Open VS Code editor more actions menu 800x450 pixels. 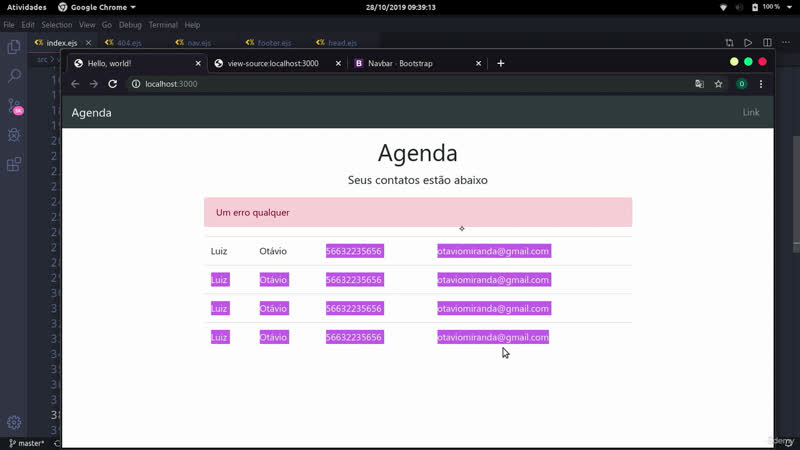tap(787, 43)
